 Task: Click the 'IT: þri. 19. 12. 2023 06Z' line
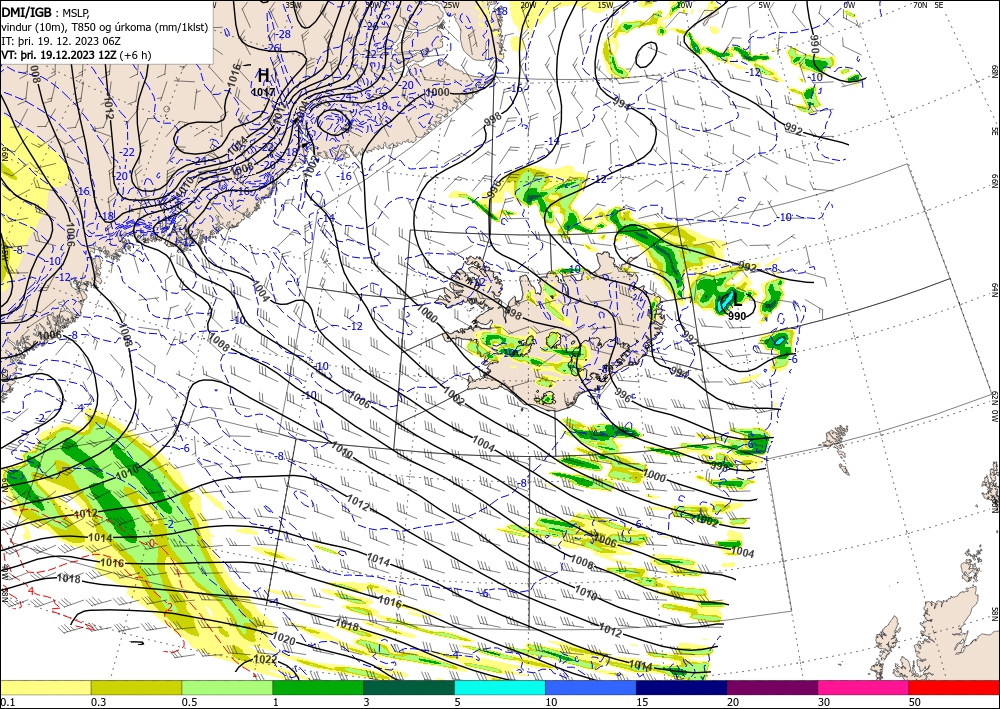click(62, 41)
